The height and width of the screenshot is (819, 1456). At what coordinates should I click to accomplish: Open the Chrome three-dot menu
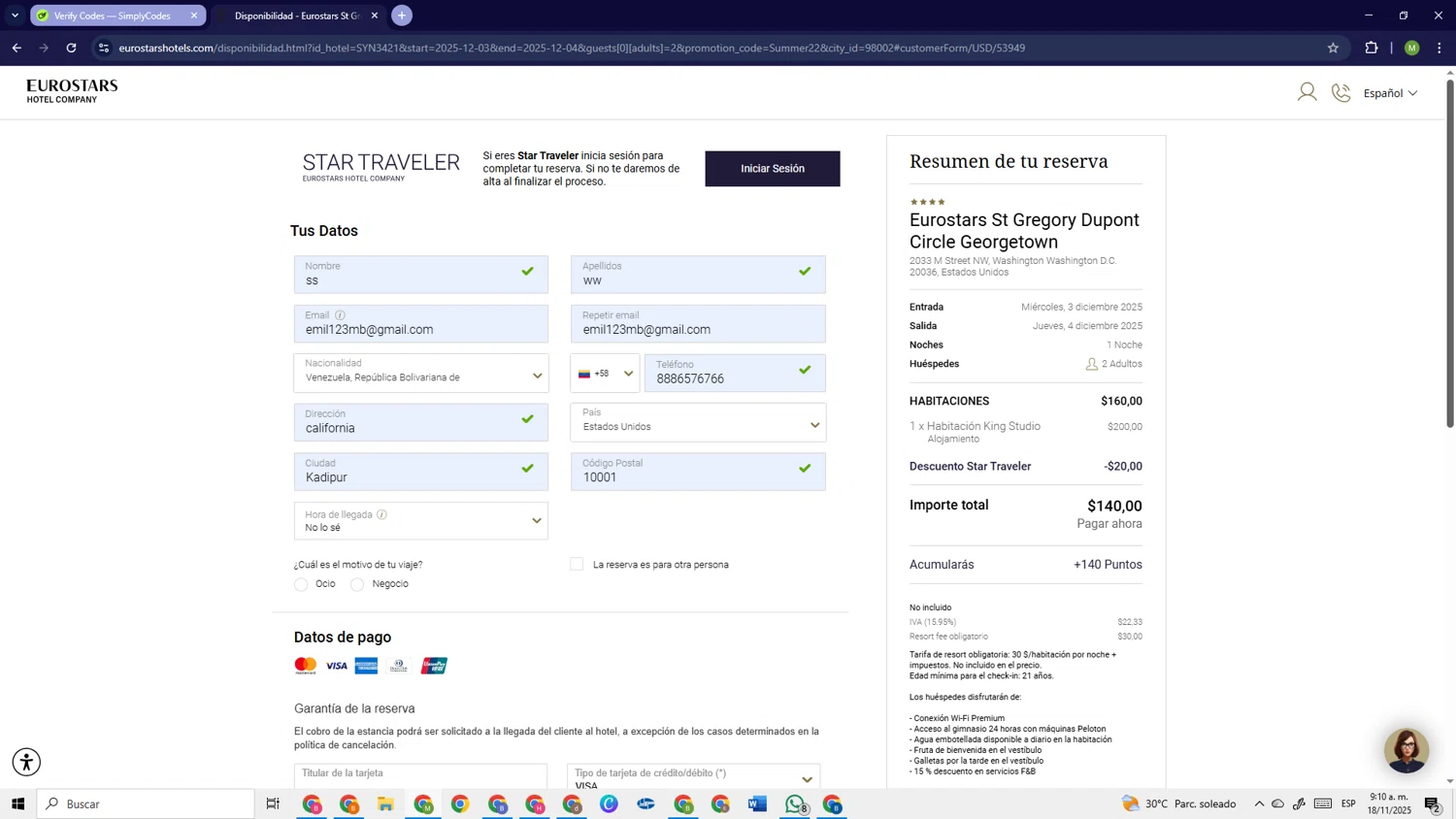point(1439,48)
